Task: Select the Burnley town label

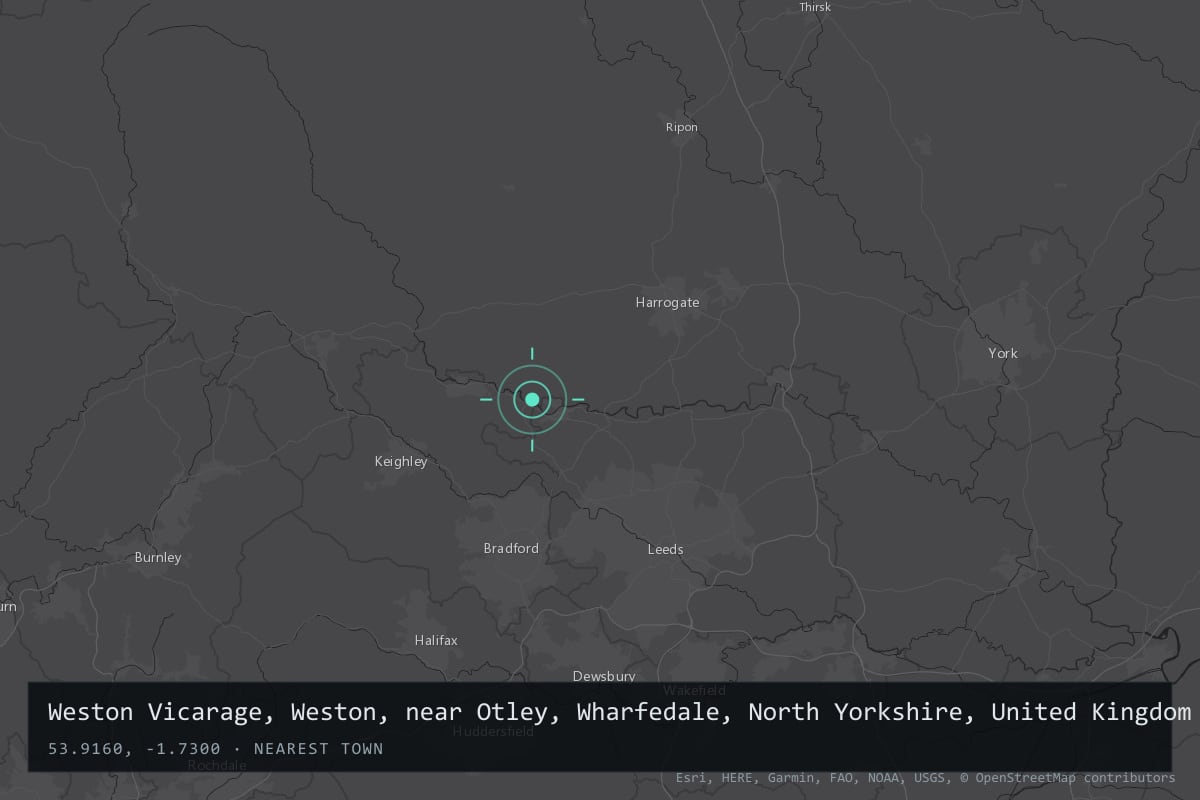Action: tap(158, 557)
